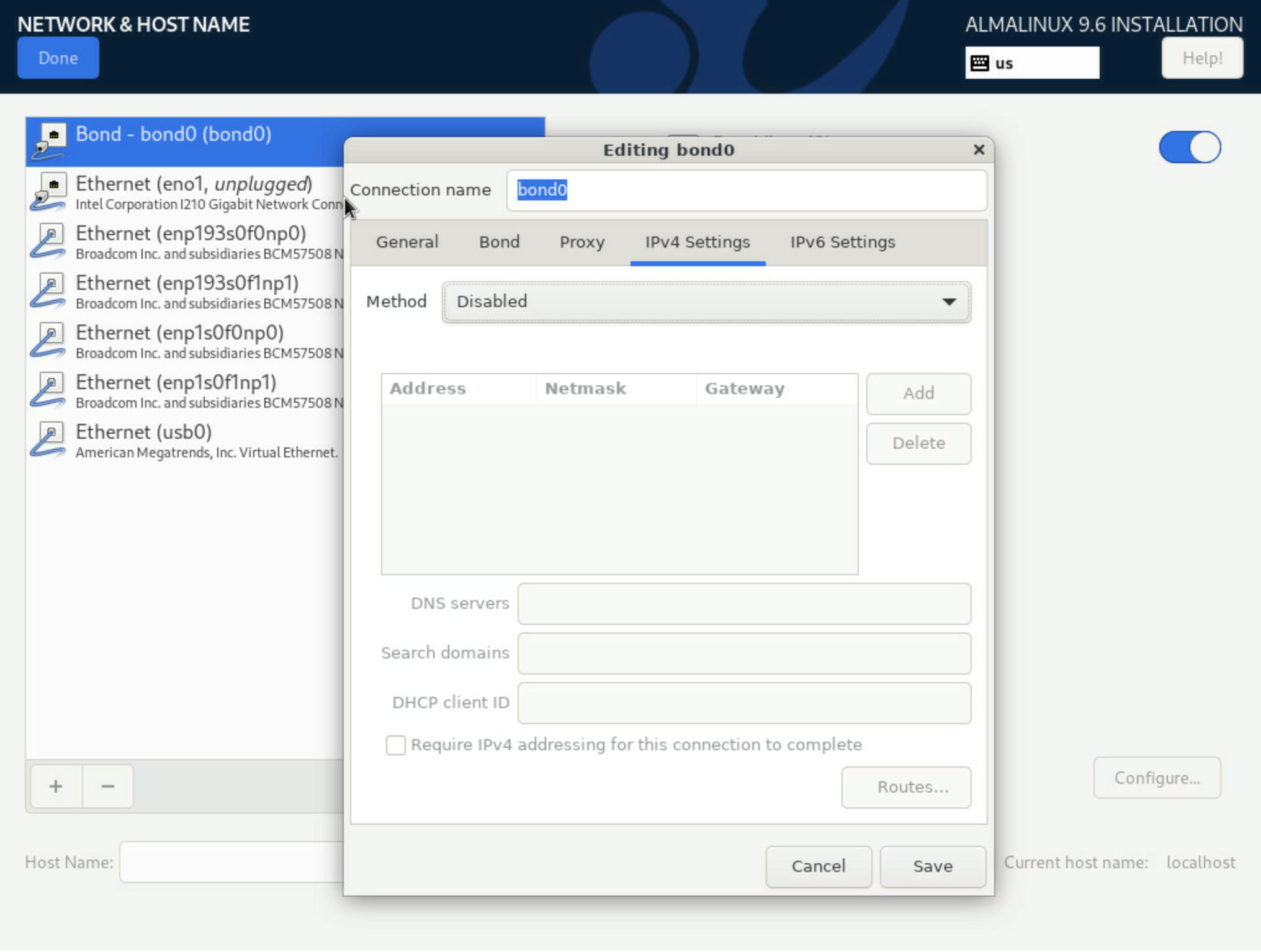Select the Ethernet (enp1s0f1np1) row
This screenshot has width=1261, height=952.
[x=185, y=390]
